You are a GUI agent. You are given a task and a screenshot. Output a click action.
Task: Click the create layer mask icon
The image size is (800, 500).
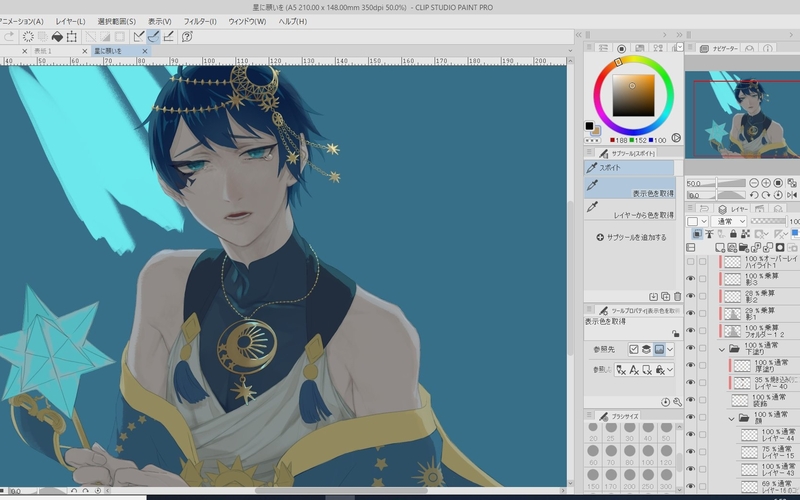point(780,247)
